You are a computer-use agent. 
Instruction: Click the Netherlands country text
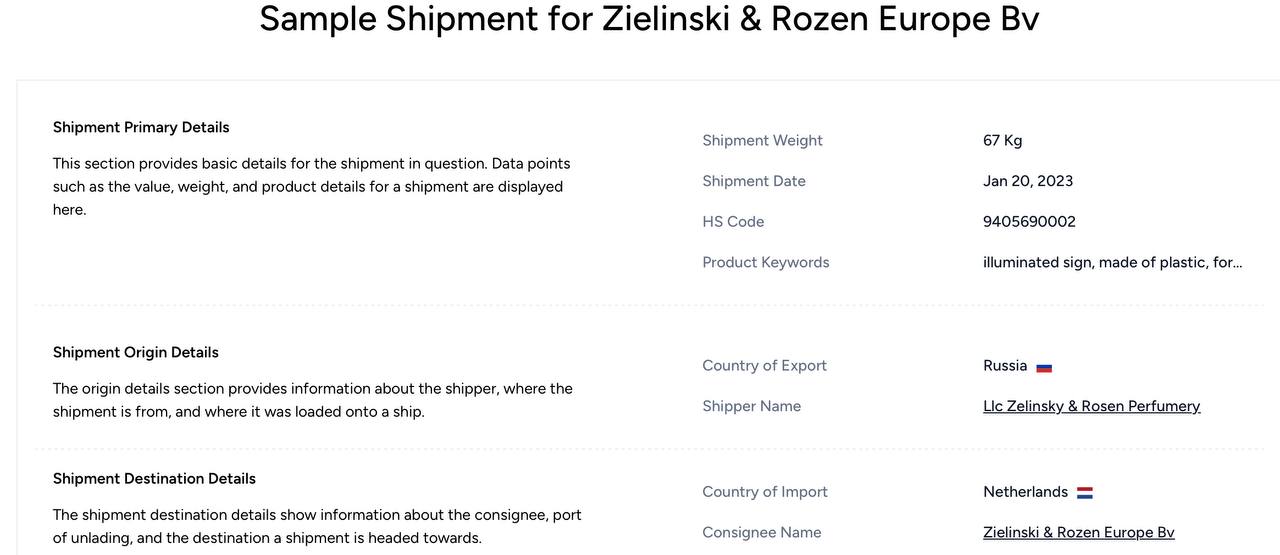1026,492
